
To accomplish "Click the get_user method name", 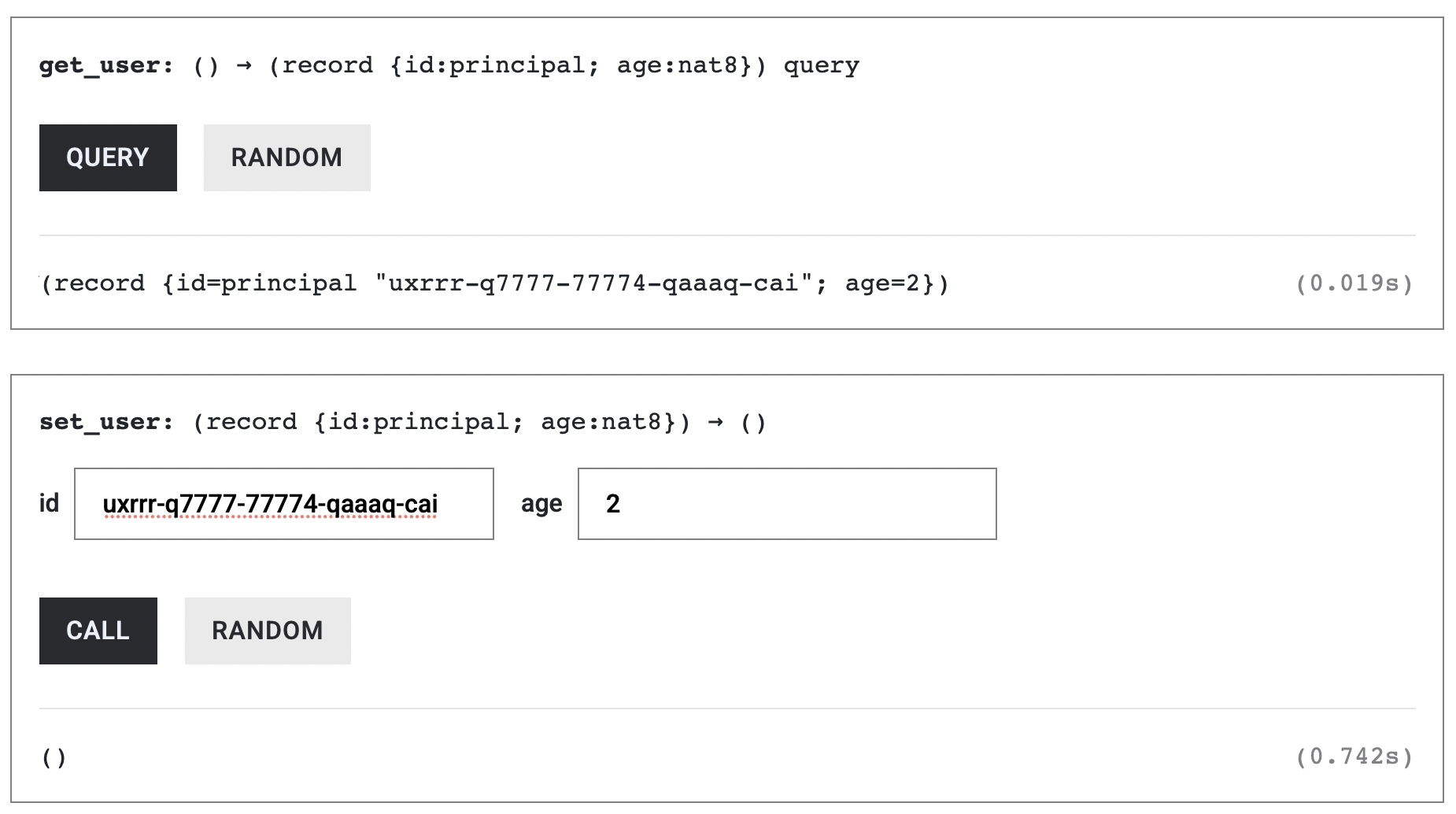I will point(105,65).
